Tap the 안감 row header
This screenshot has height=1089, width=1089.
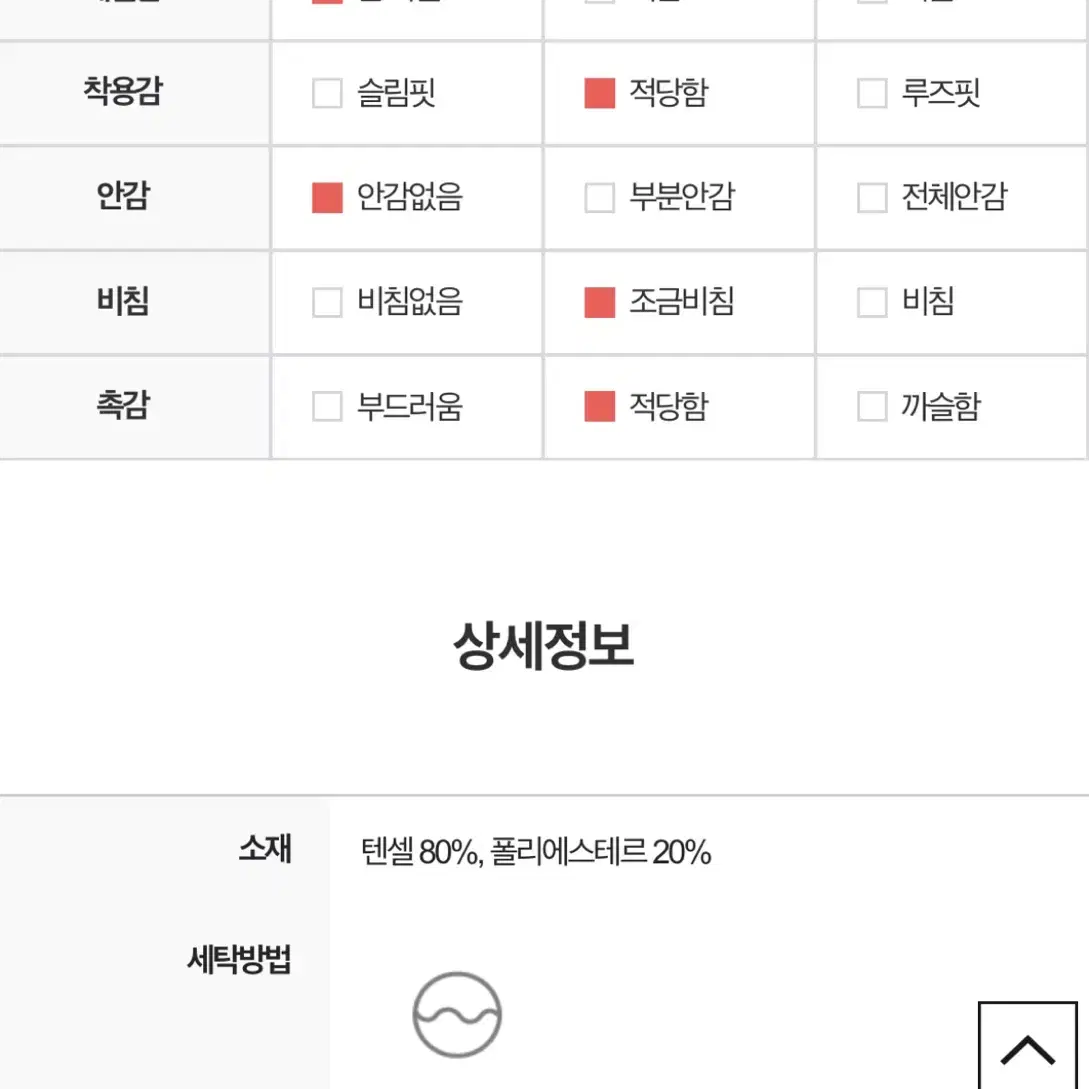123,195
